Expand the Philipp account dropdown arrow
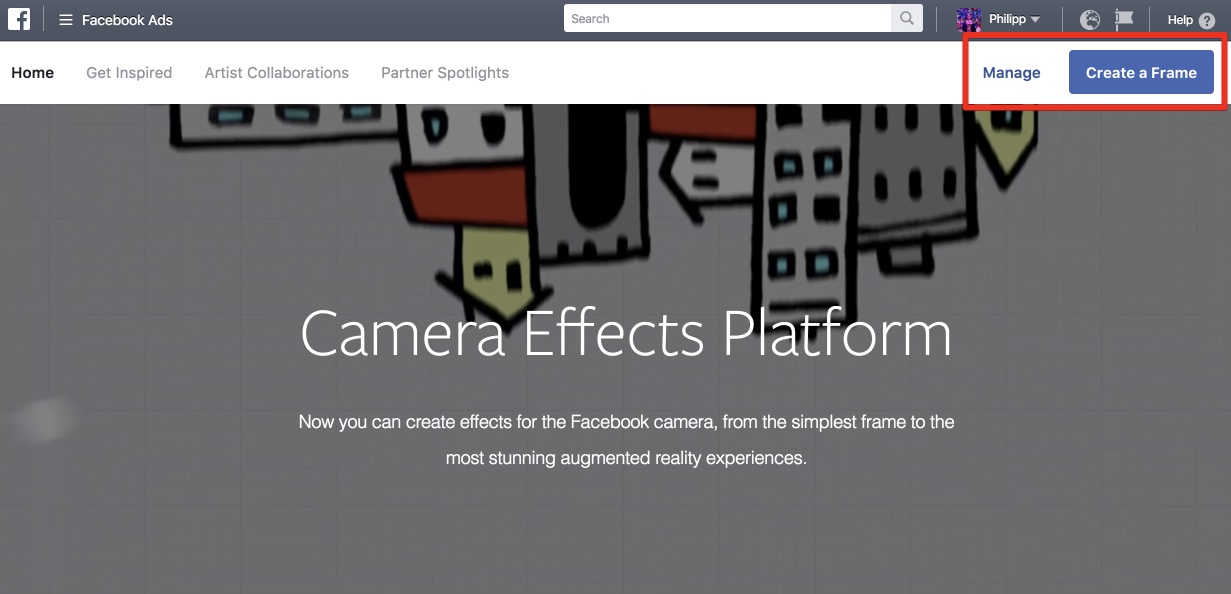Screen dimensions: 1231x594 pyautogui.click(x=1035, y=20)
